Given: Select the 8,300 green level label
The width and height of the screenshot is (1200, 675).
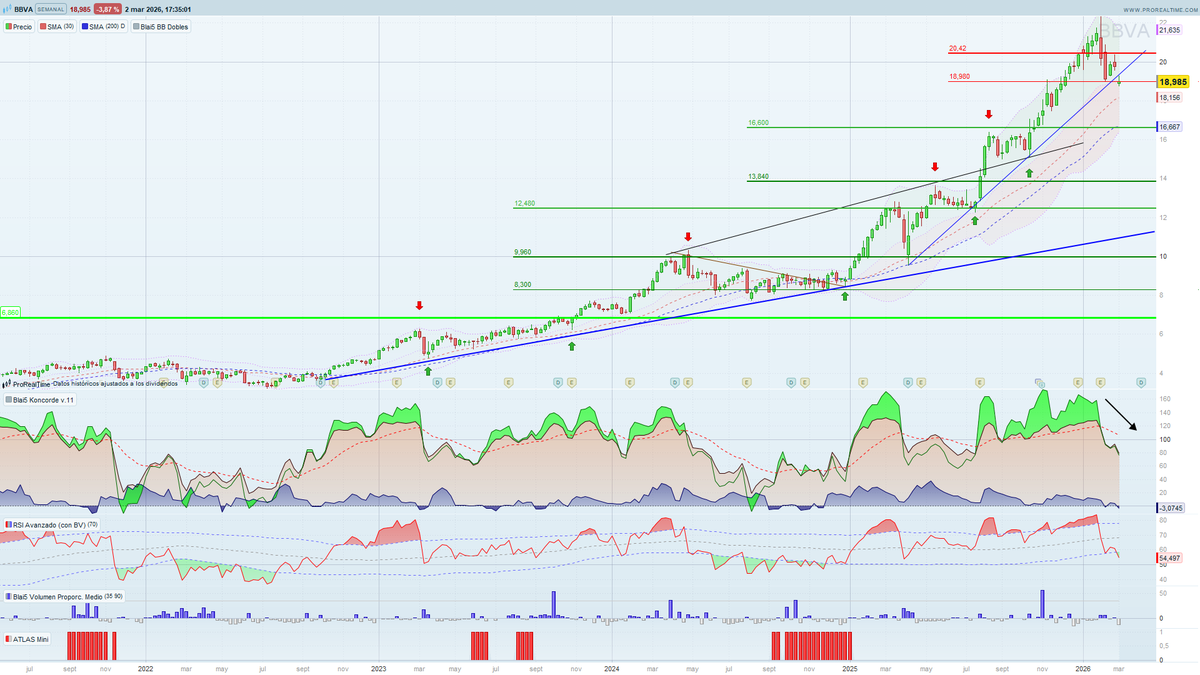Looking at the screenshot, I should [522, 285].
